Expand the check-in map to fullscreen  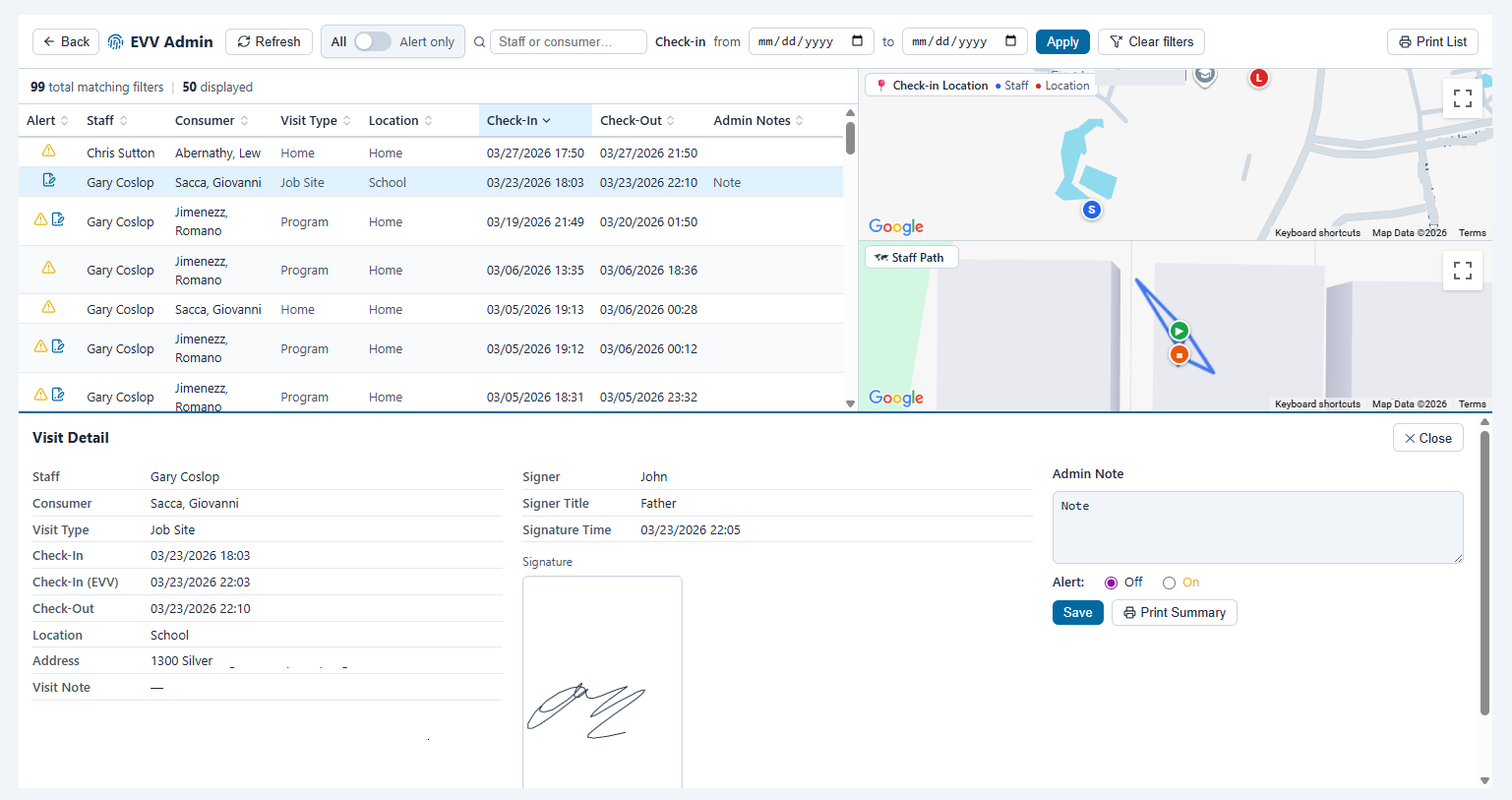(1463, 97)
